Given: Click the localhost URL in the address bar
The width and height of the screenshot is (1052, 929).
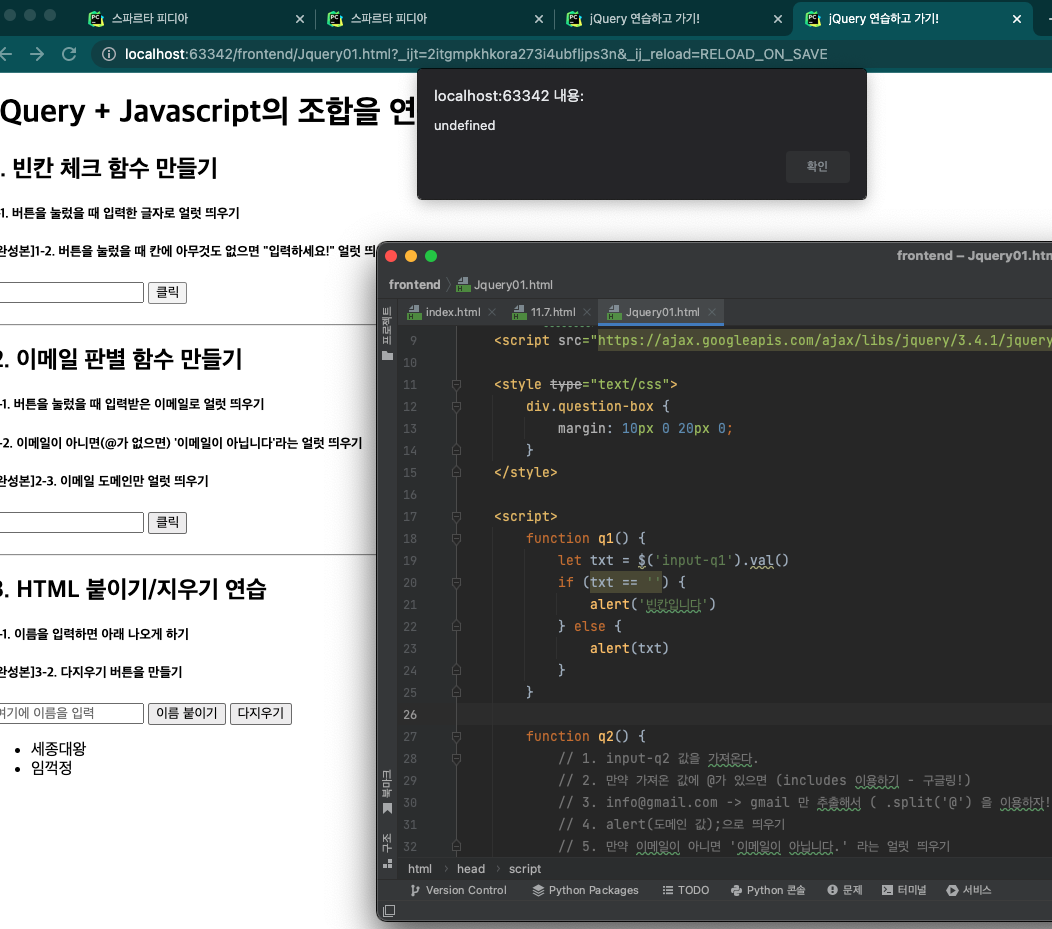Looking at the screenshot, I should (x=476, y=54).
